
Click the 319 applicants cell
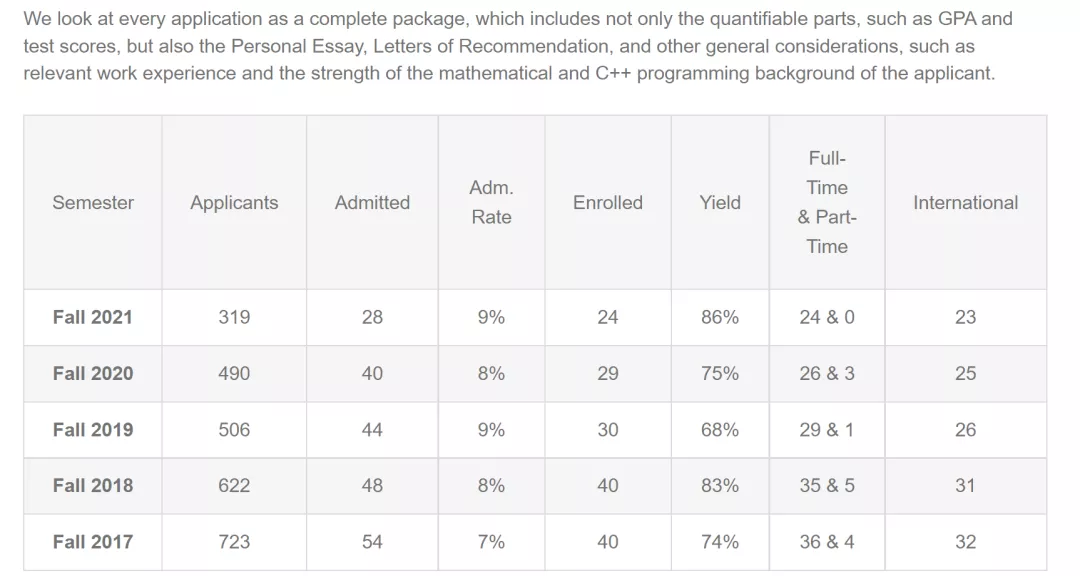point(234,317)
